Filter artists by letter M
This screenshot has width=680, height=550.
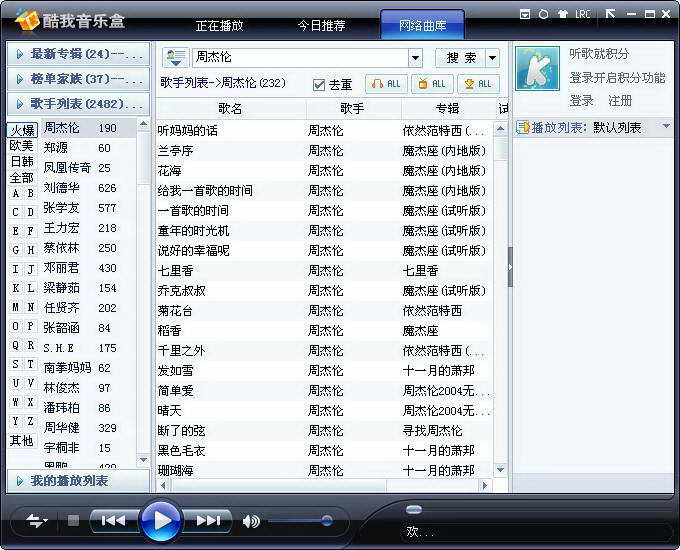[x=16, y=307]
